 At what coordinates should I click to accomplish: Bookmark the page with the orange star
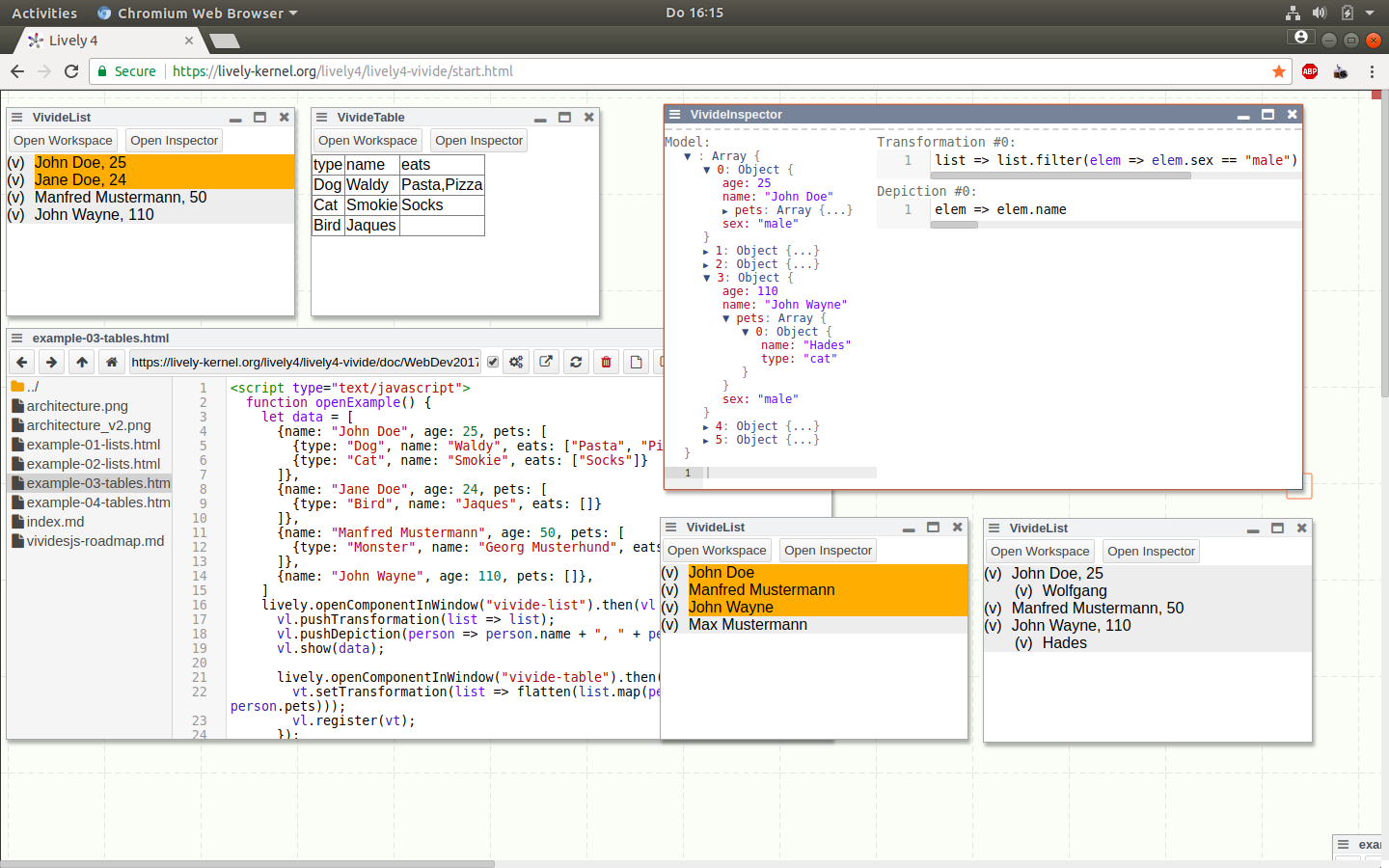click(x=1279, y=71)
